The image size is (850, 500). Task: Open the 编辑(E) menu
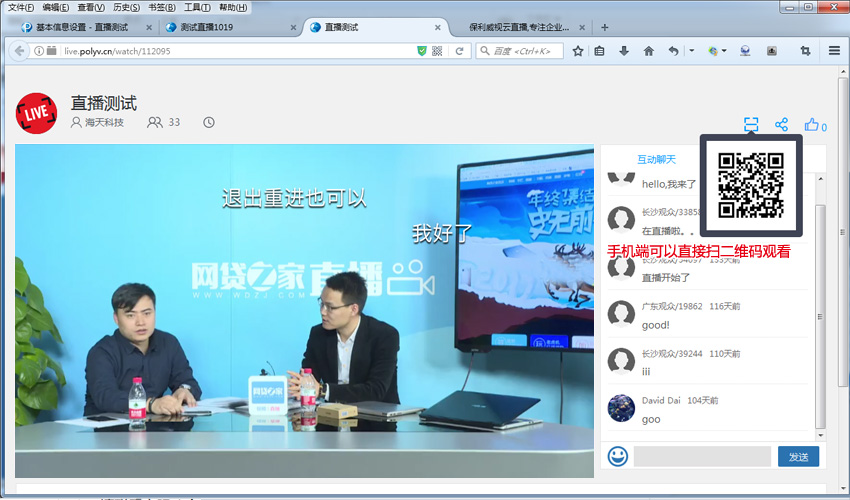tap(56, 7)
